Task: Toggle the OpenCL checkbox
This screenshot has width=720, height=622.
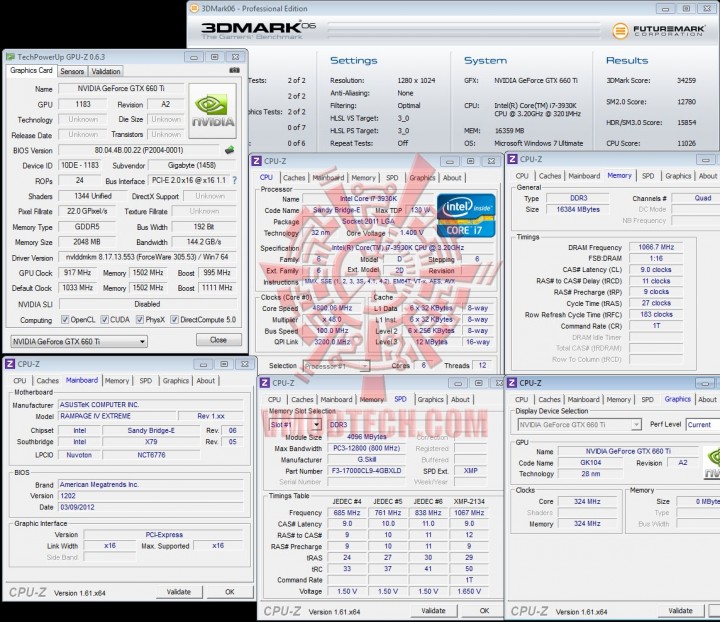Action: 65,319
